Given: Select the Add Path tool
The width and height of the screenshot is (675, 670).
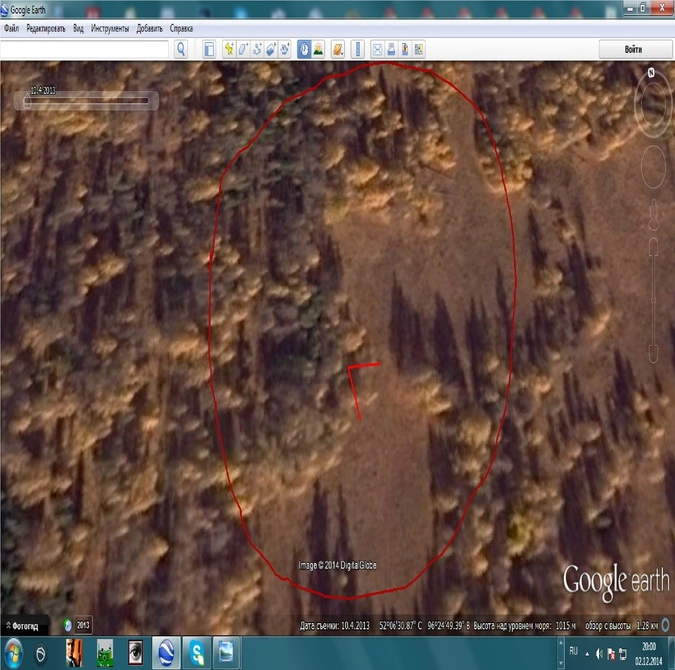Looking at the screenshot, I should (257, 49).
